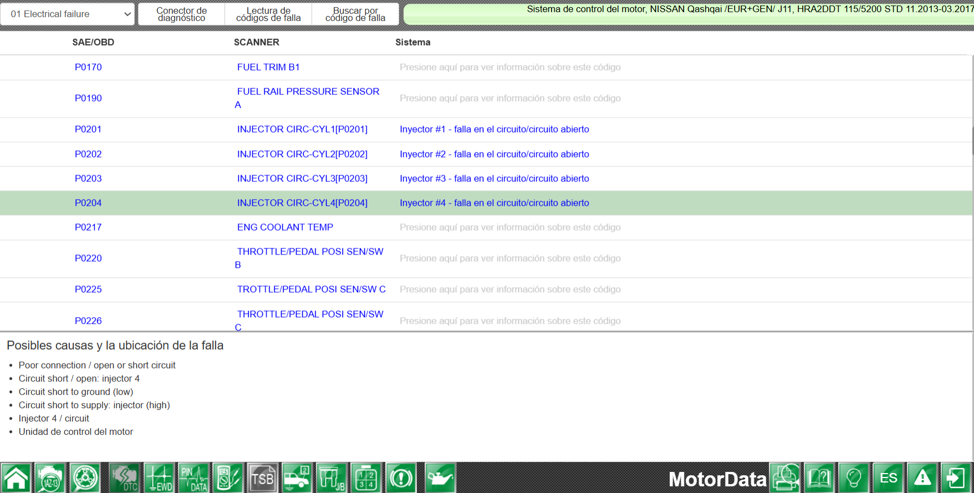Open the oil can service icon

tap(440, 478)
